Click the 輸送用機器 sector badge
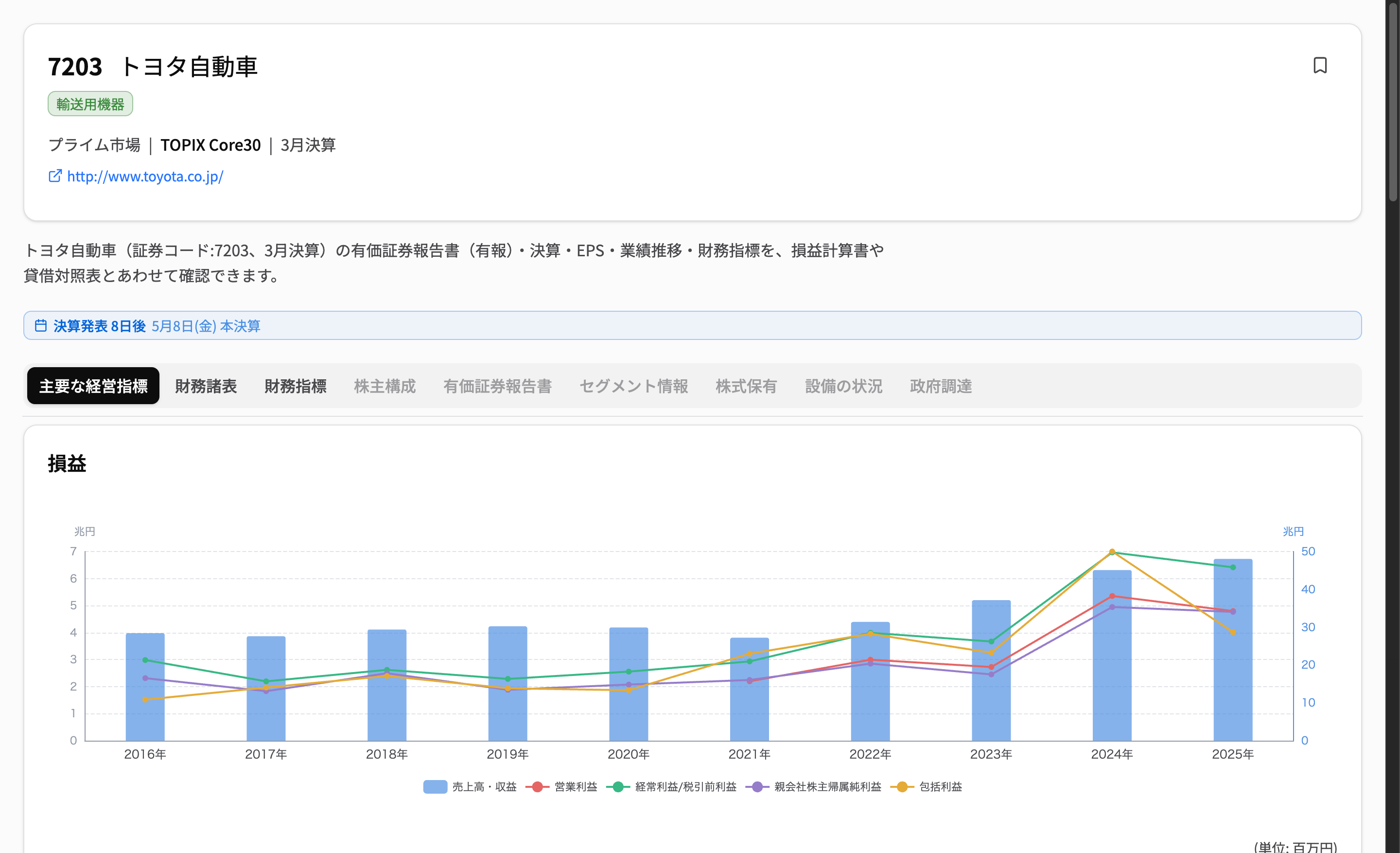The image size is (1400, 853). point(90,104)
